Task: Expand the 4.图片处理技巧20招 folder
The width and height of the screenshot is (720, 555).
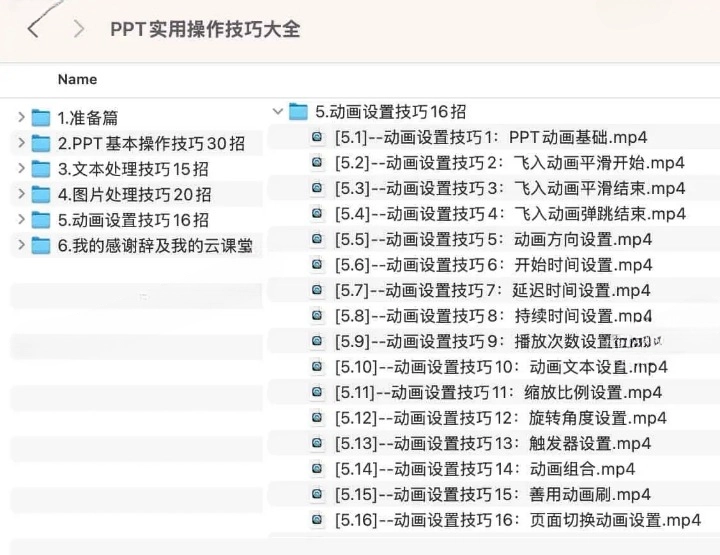Action: 21,194
